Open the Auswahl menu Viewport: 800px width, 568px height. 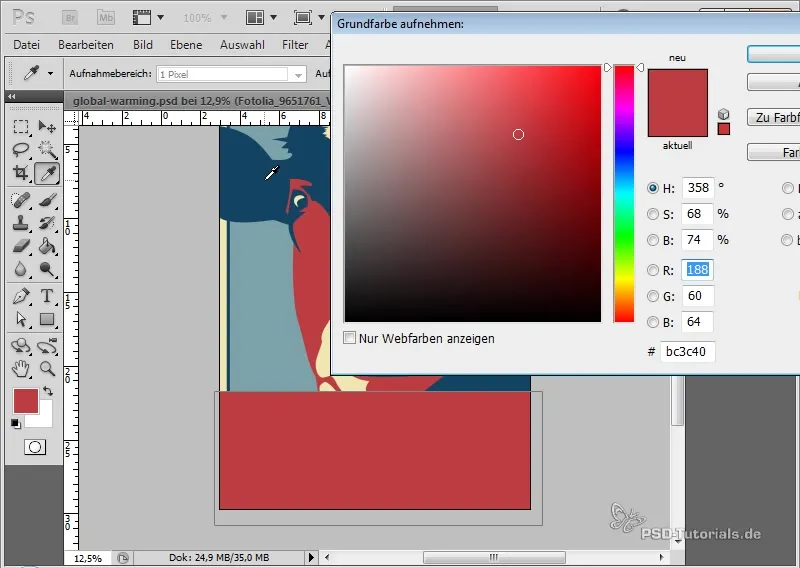tap(242, 45)
